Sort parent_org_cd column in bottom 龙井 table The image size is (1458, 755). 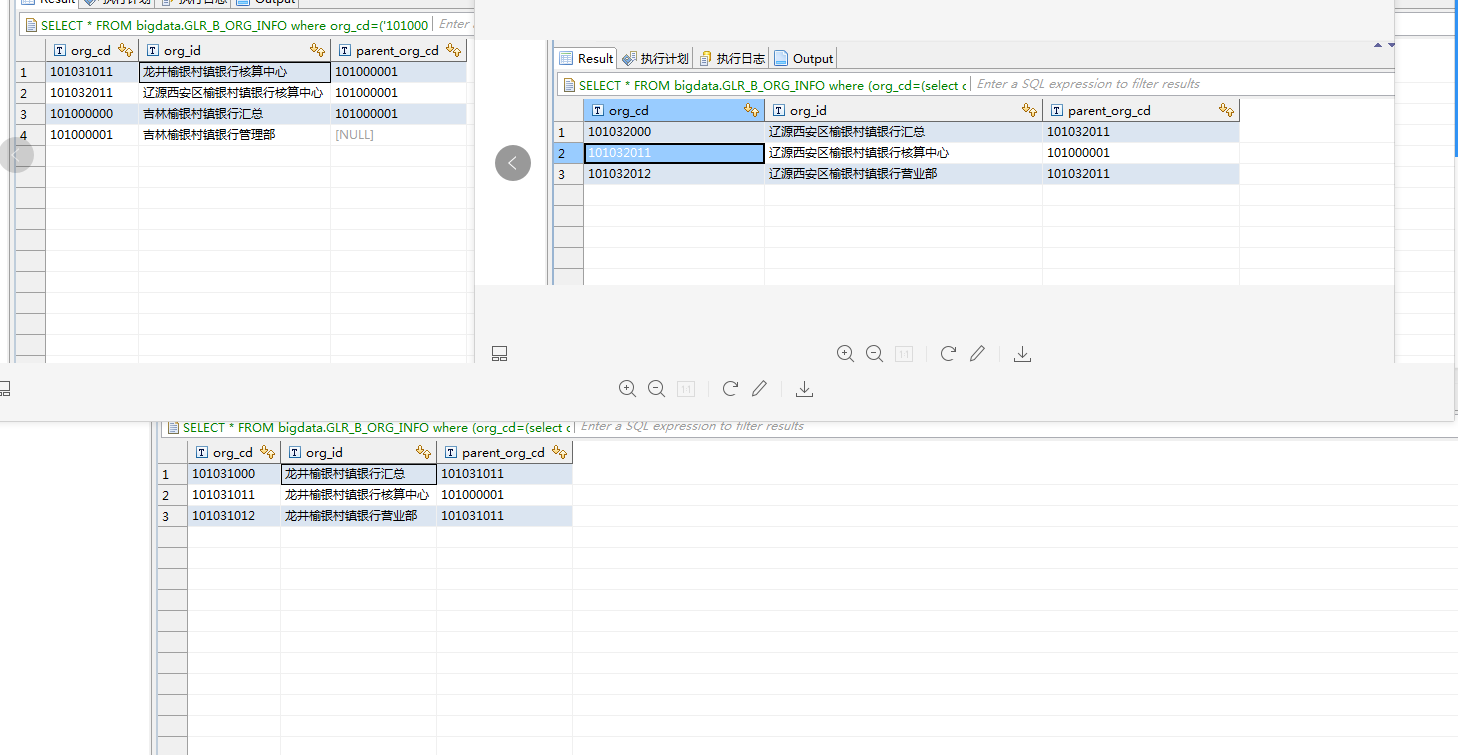559,453
